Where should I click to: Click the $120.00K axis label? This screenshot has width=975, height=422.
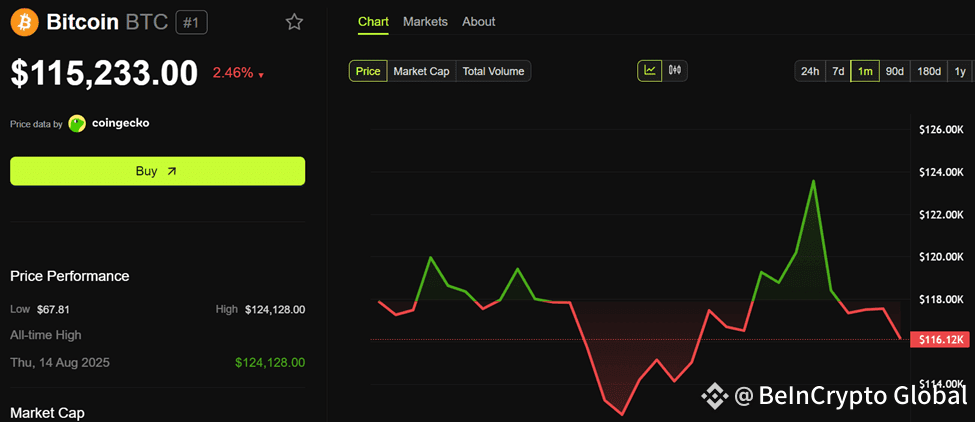941,257
